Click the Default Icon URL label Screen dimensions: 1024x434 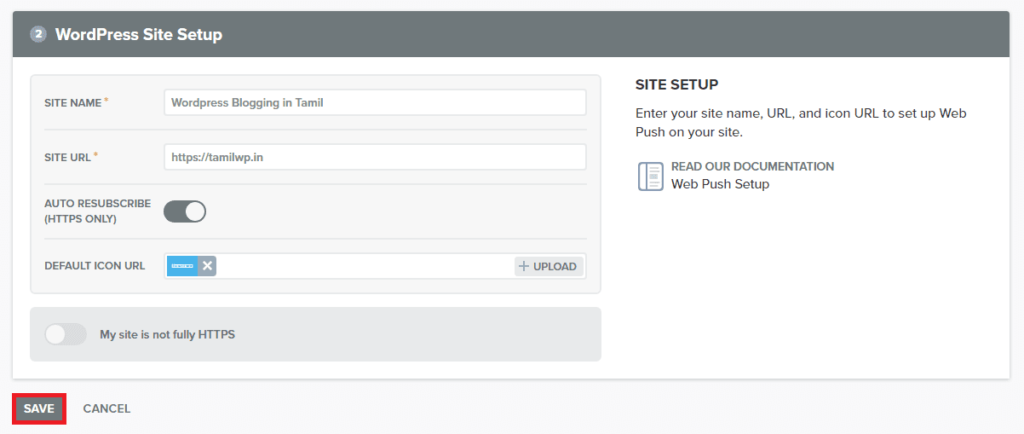(95, 266)
